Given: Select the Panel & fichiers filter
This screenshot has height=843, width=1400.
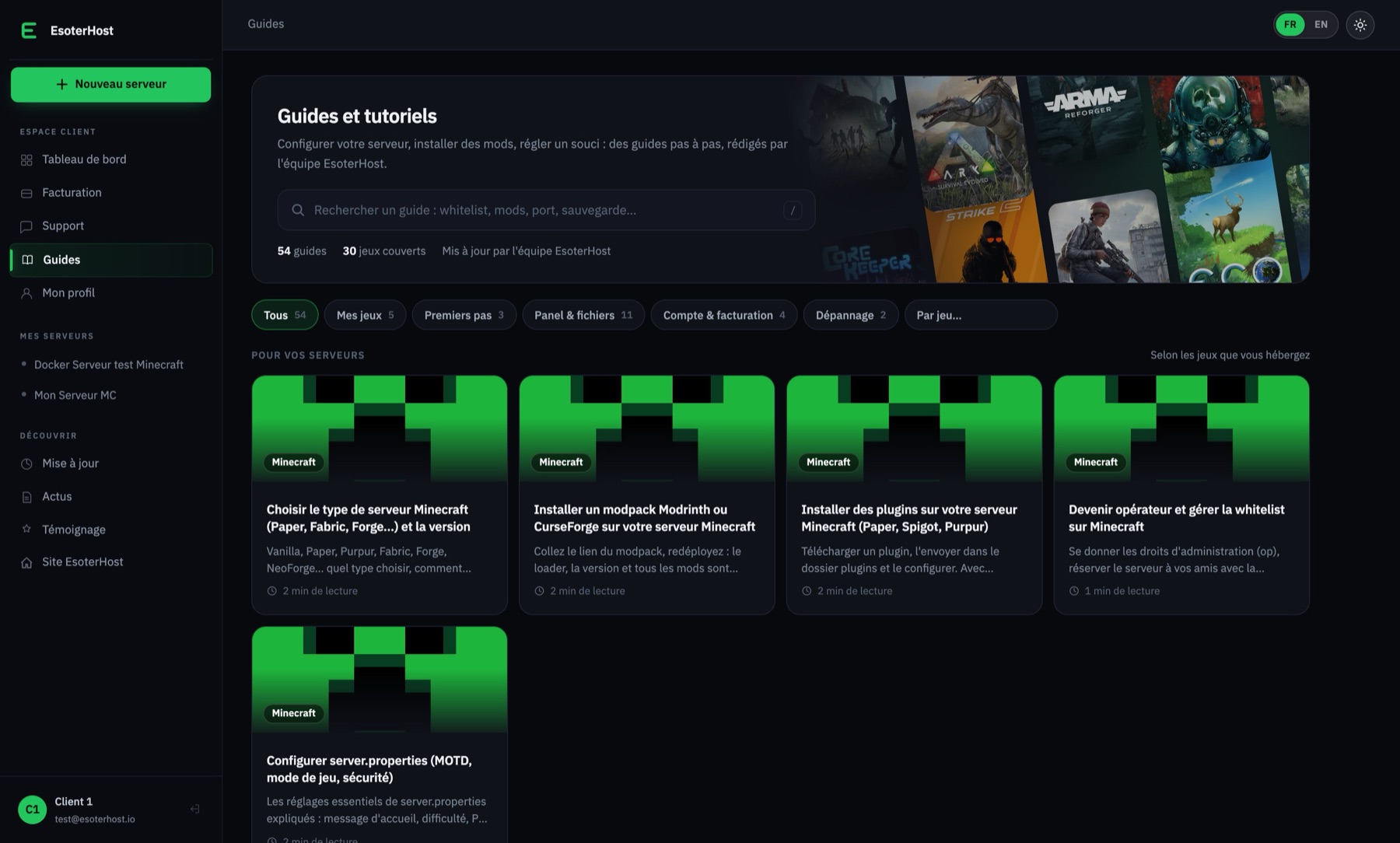Looking at the screenshot, I should (583, 315).
